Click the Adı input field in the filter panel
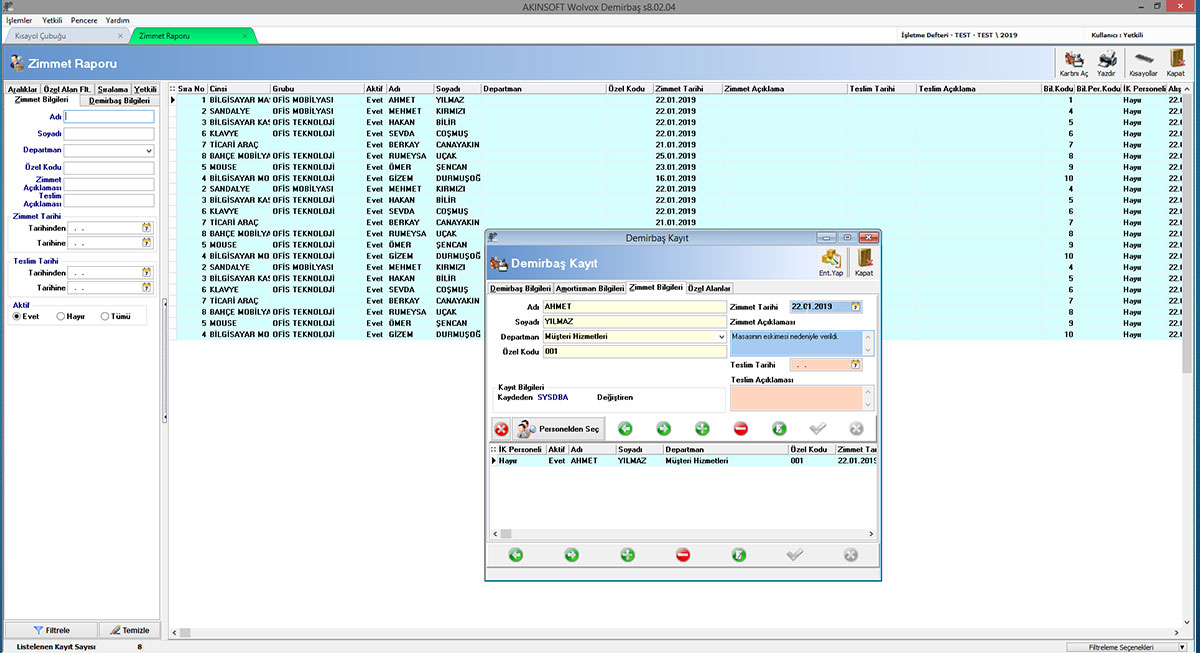The width and height of the screenshot is (1200, 653). 109,117
